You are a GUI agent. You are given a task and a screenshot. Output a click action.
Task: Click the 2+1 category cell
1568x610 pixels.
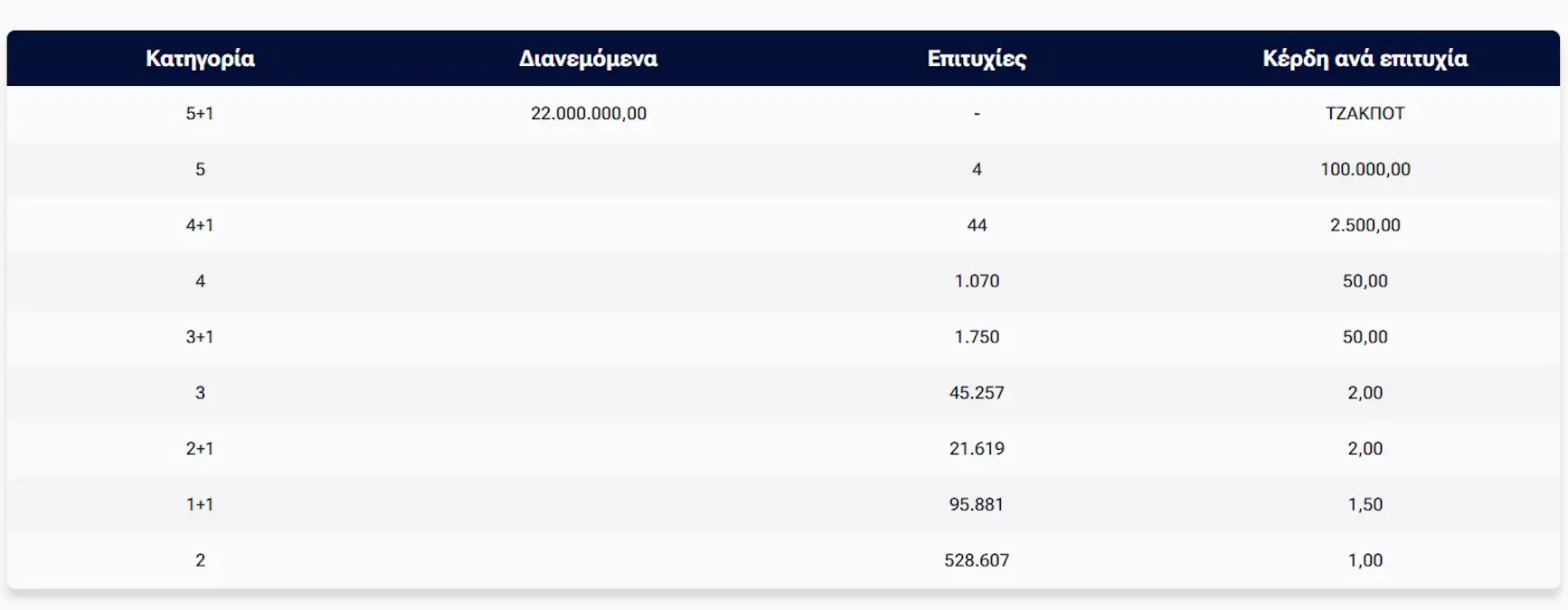(200, 448)
